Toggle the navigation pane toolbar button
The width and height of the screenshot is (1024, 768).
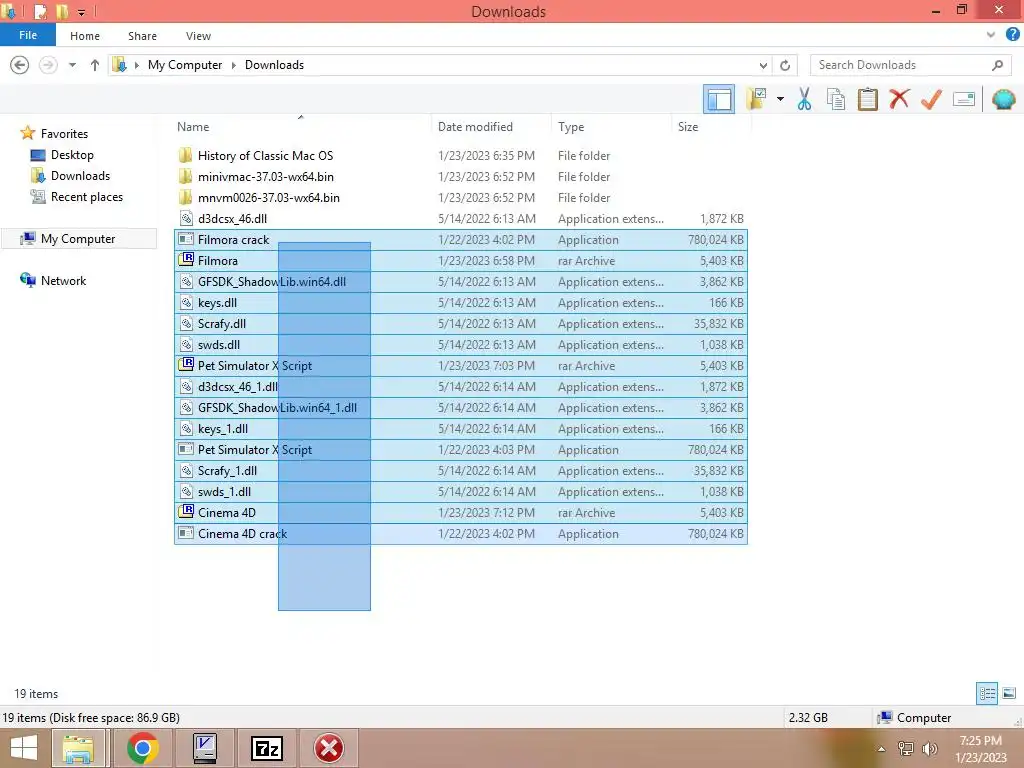[719, 99]
